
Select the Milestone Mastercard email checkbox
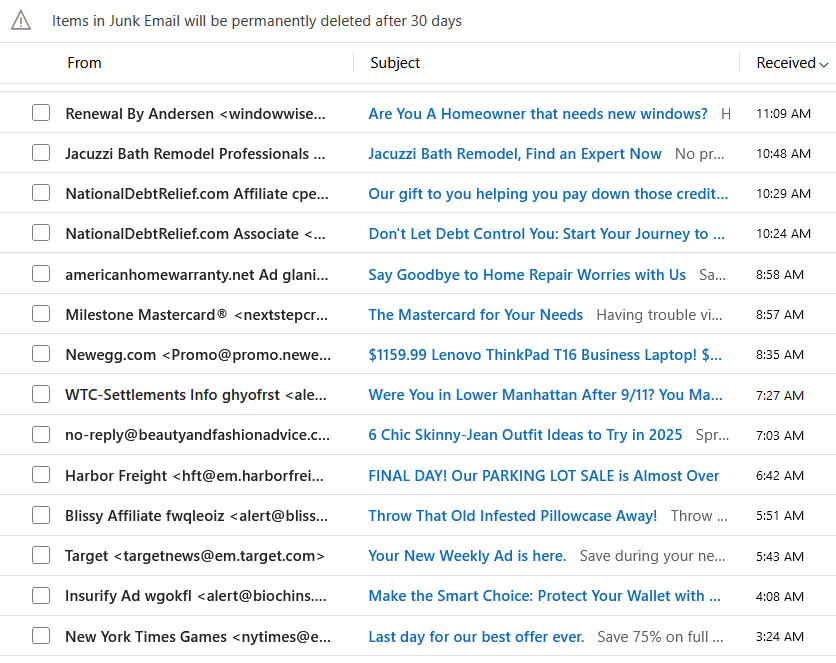tap(41, 314)
